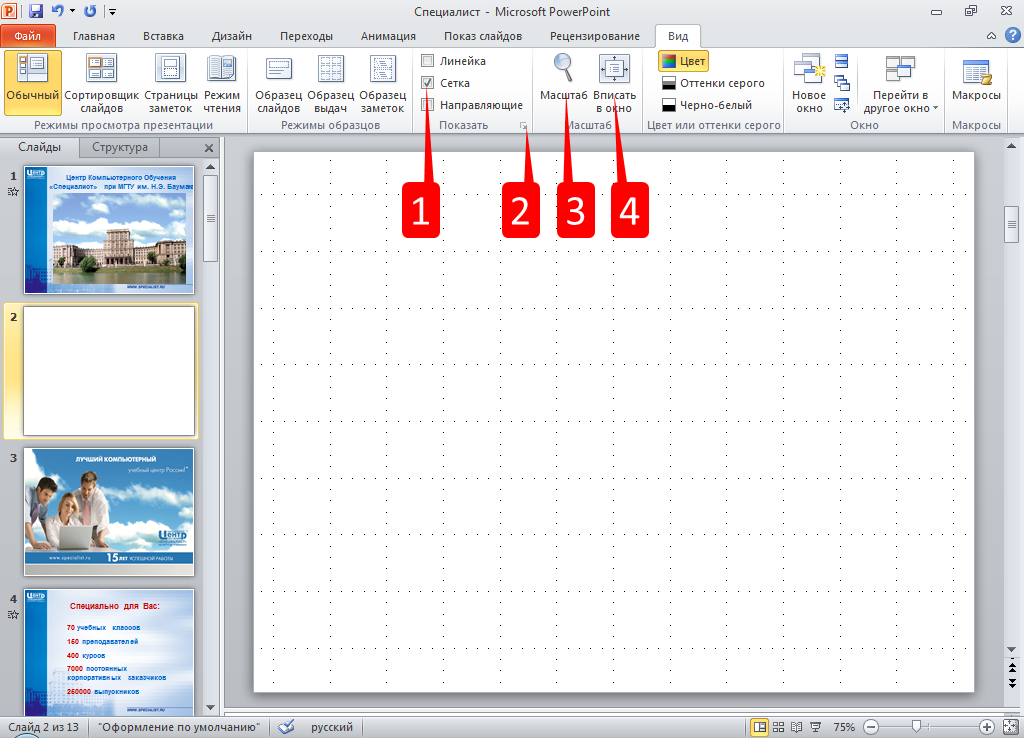Enable the Линейка ruler checkbox
This screenshot has height=738, width=1024.
428,61
